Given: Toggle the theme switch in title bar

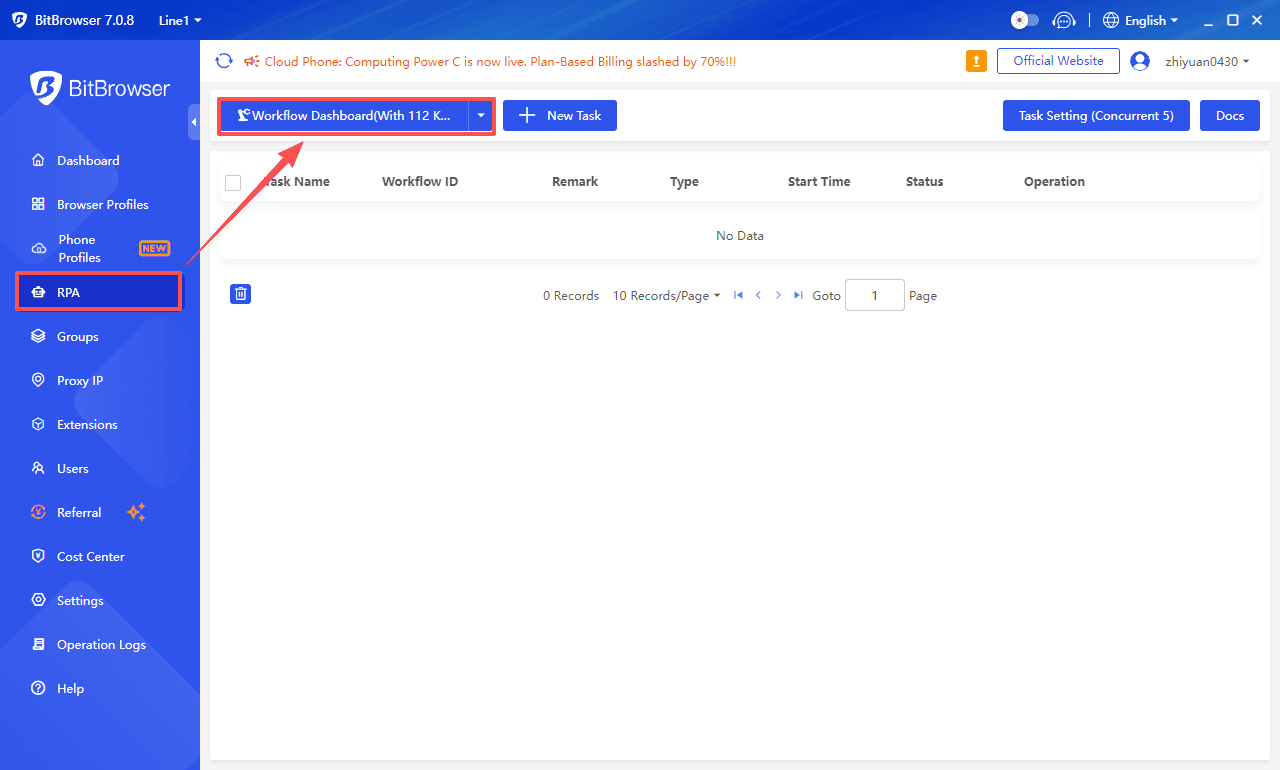Looking at the screenshot, I should 1024,20.
